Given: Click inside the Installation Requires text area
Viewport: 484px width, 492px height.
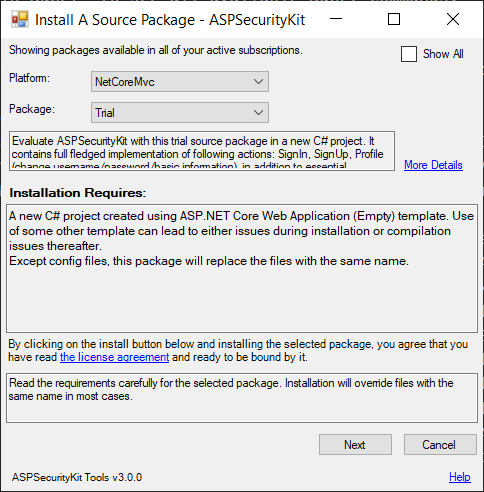Looking at the screenshot, I should point(242,268).
